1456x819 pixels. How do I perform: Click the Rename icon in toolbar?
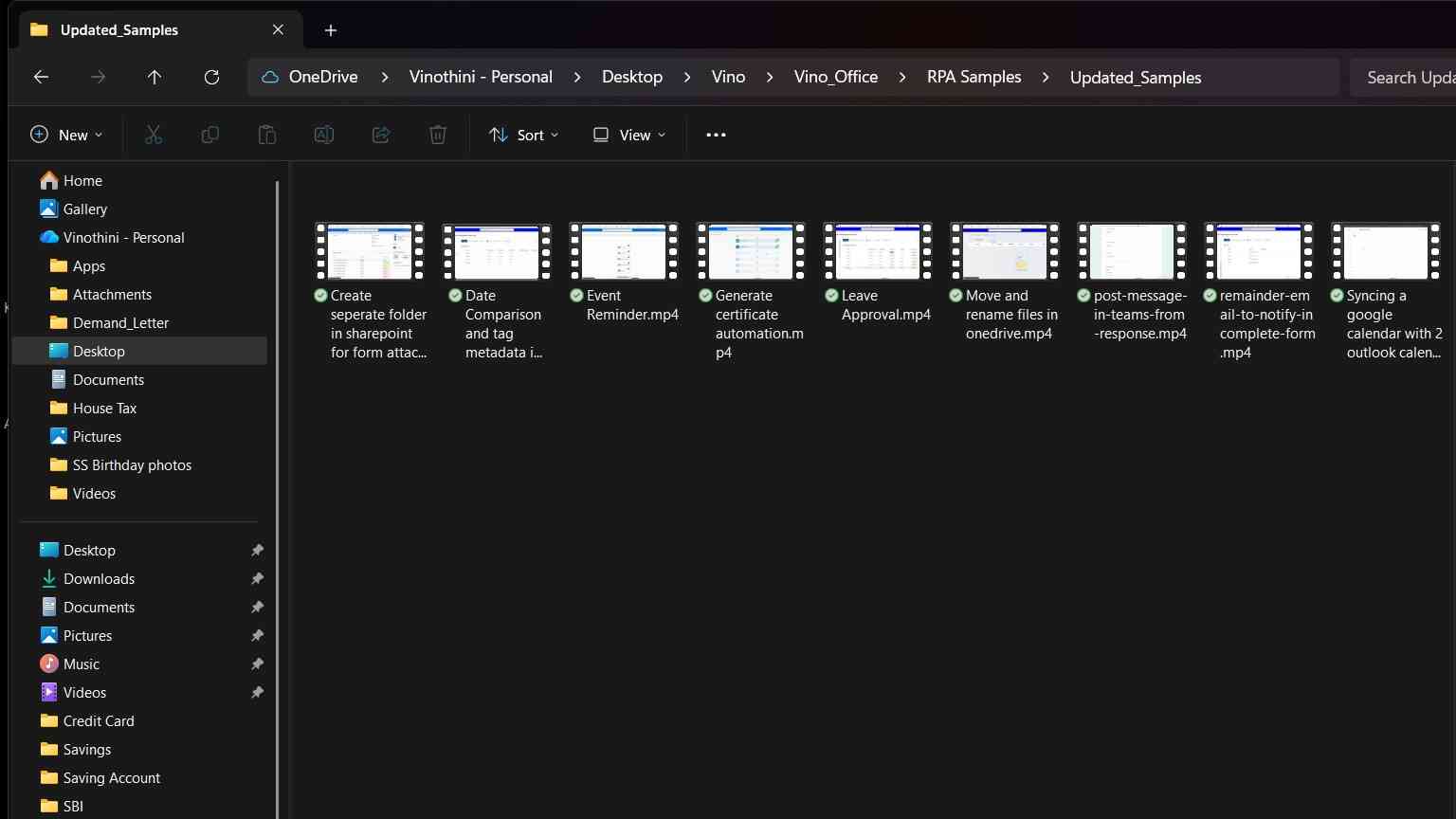tap(324, 135)
